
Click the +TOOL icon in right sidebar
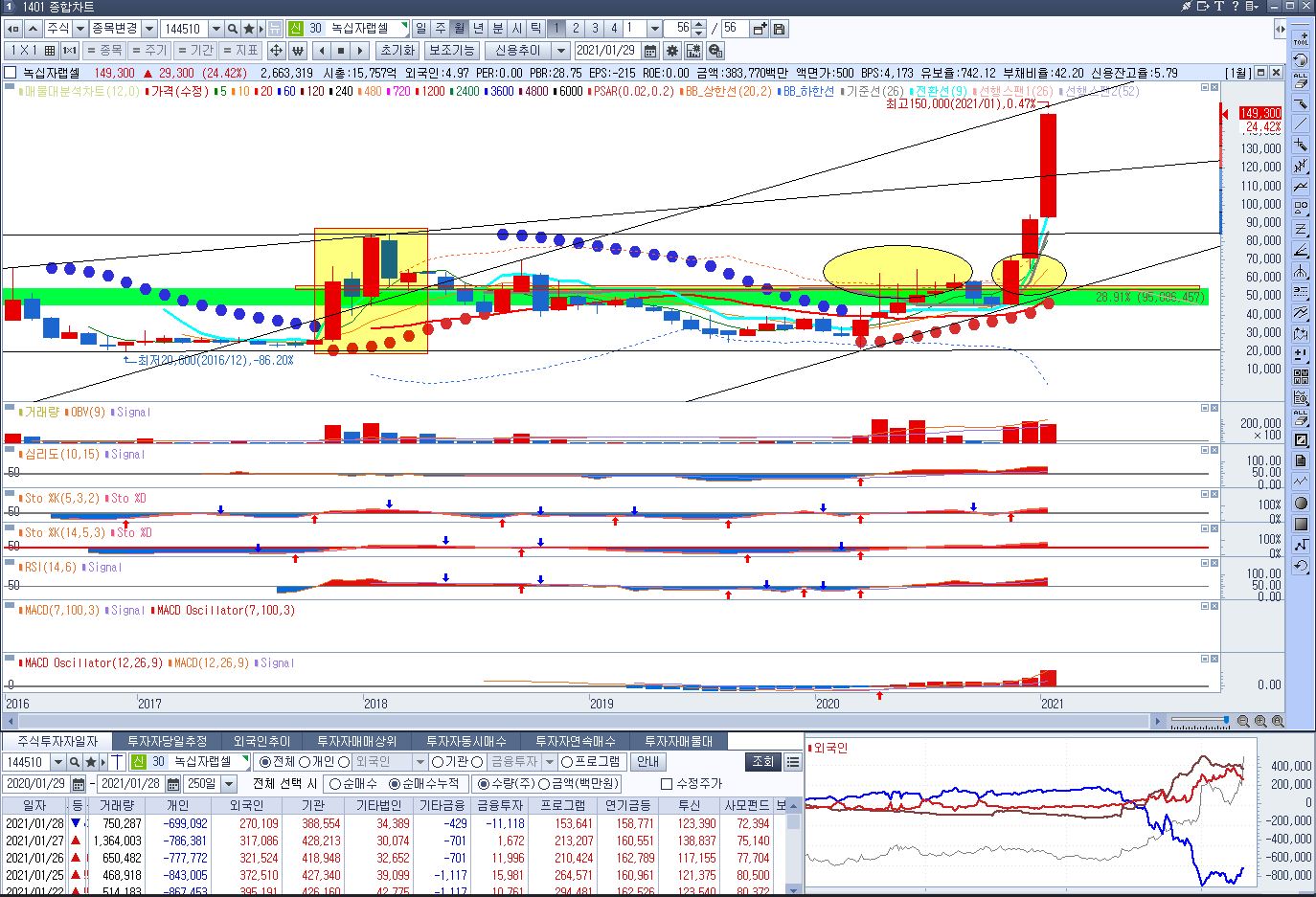pyautogui.click(x=1301, y=38)
